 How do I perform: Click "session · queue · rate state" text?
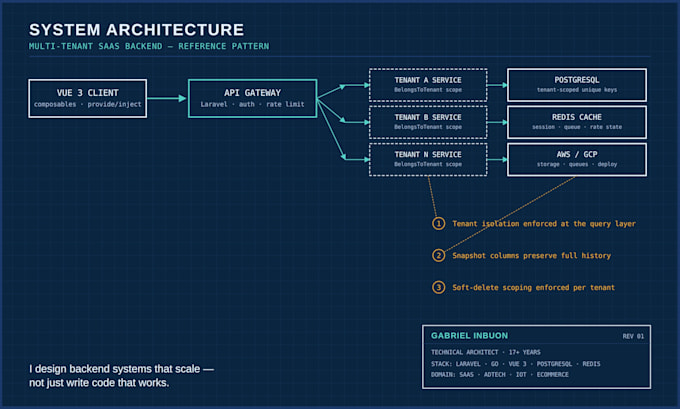[x=577, y=127]
